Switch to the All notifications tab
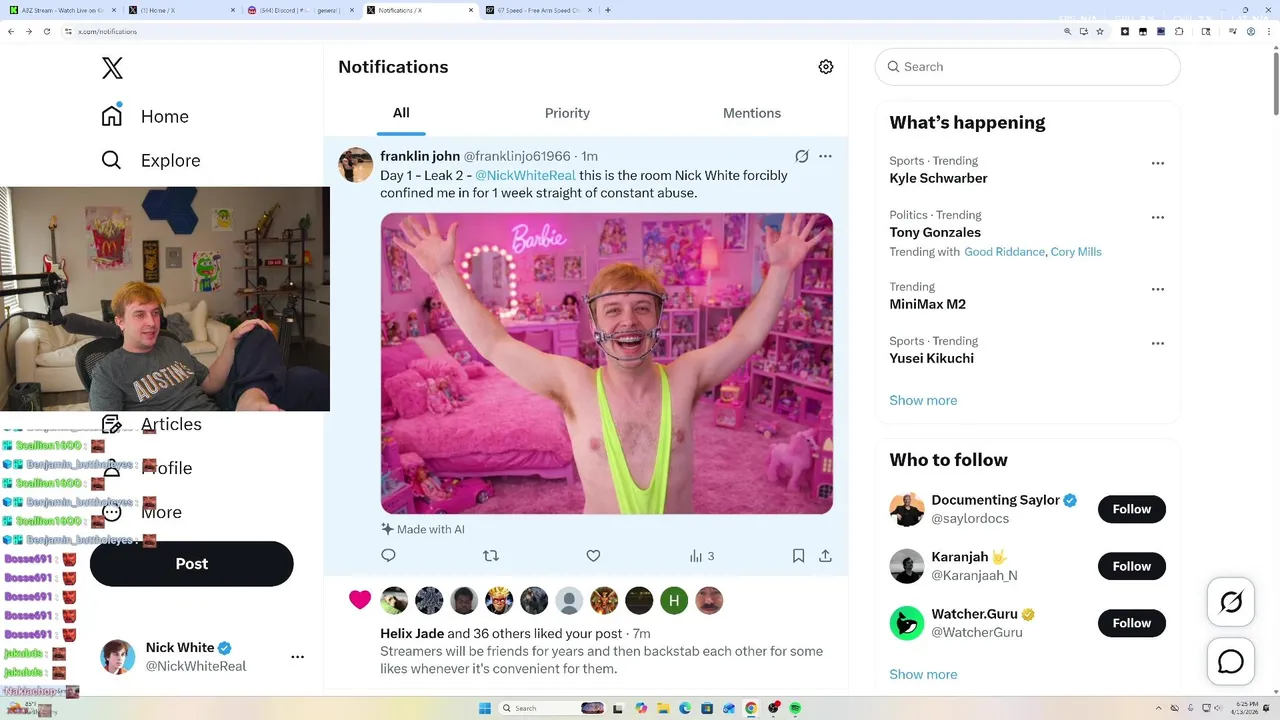The width and height of the screenshot is (1280, 720). click(401, 113)
